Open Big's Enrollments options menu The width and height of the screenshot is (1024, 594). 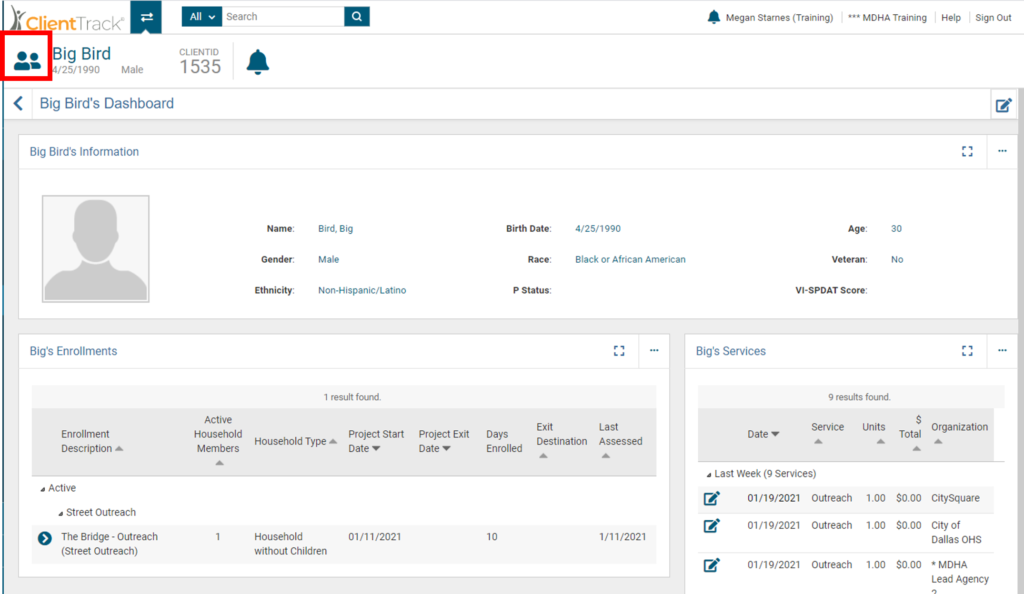(x=654, y=351)
